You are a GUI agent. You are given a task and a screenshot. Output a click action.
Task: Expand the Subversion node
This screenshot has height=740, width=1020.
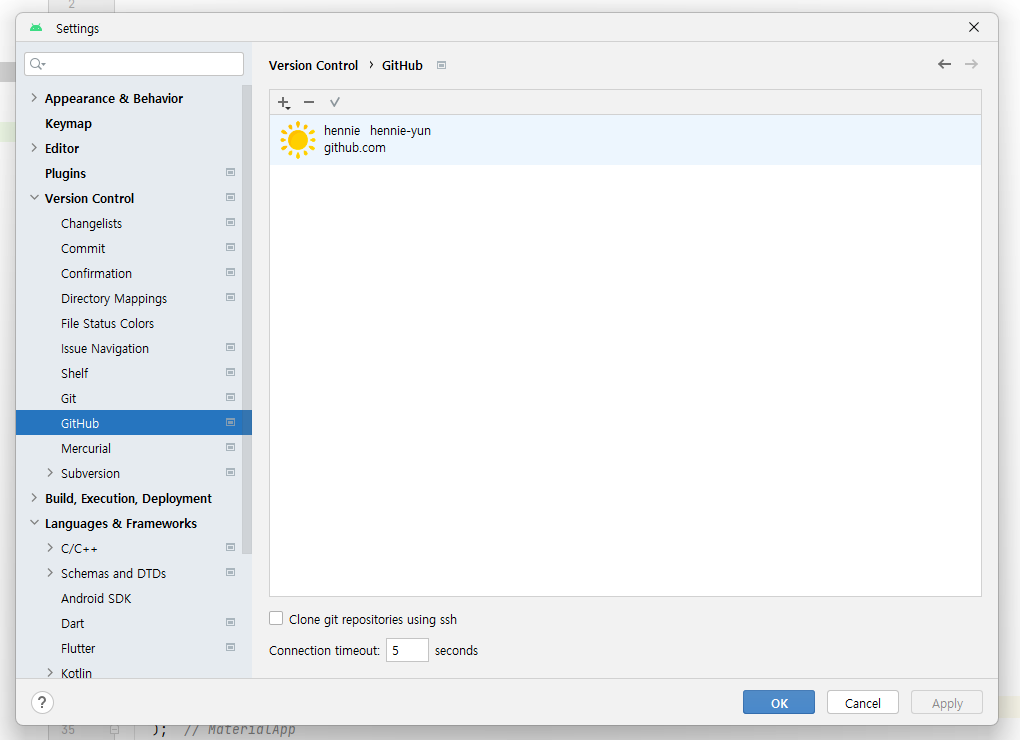pos(50,473)
